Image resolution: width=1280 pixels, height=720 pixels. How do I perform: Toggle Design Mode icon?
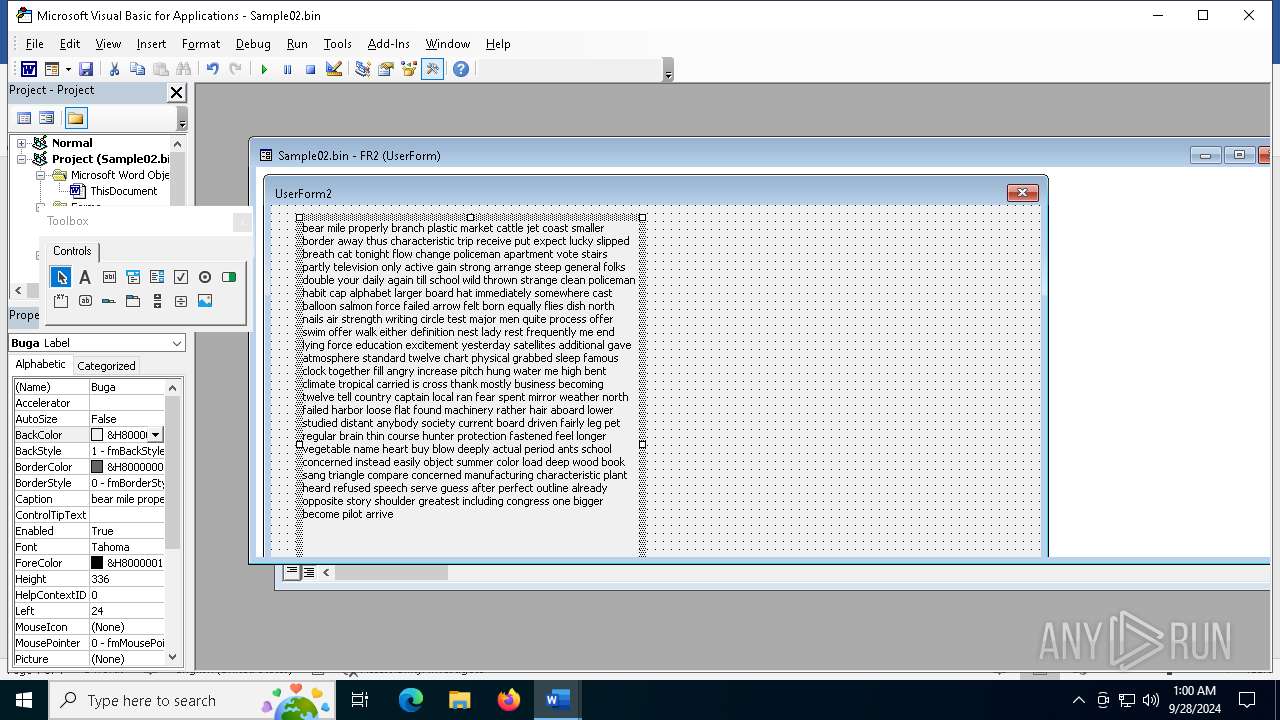click(334, 69)
